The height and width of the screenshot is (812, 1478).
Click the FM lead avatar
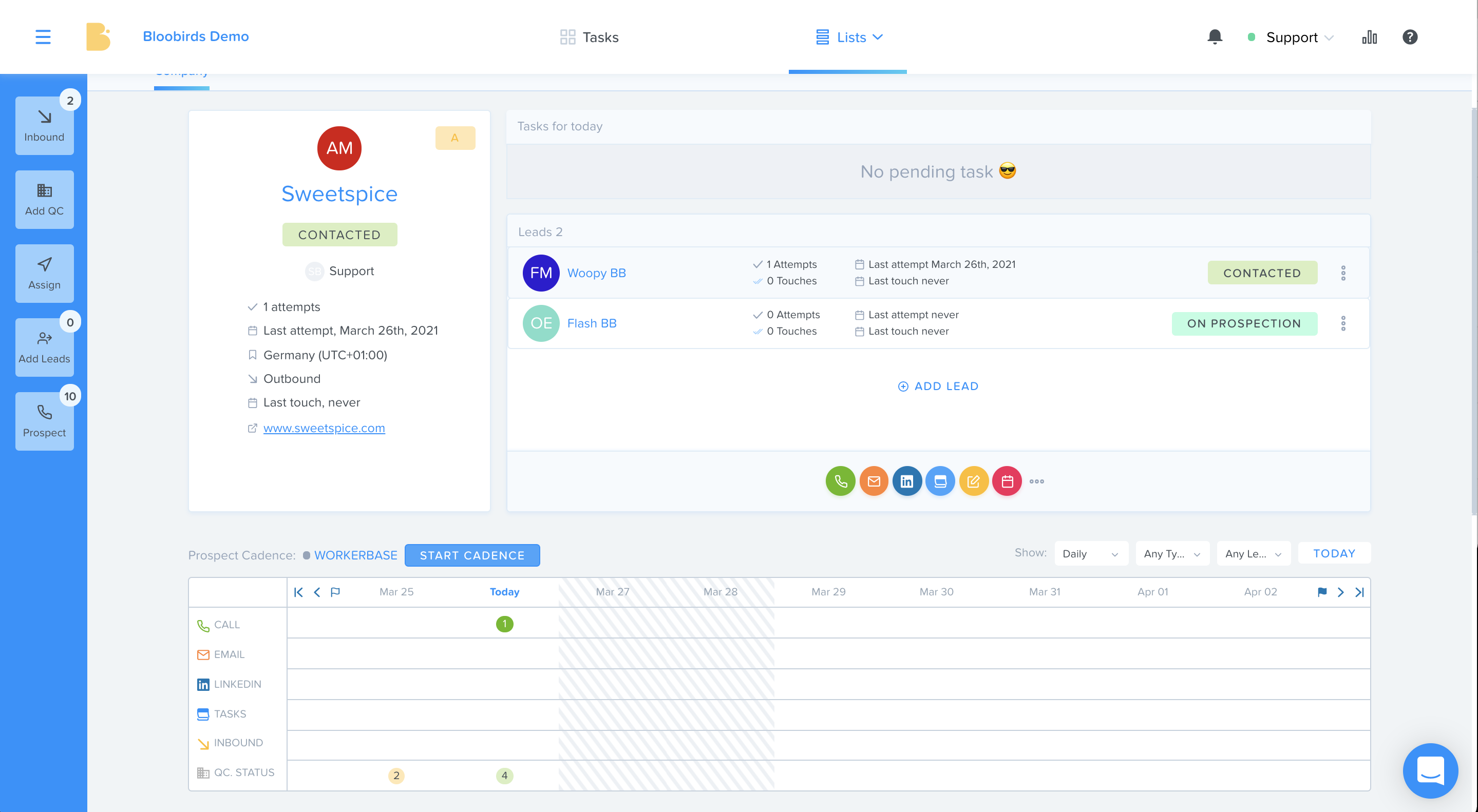(540, 273)
